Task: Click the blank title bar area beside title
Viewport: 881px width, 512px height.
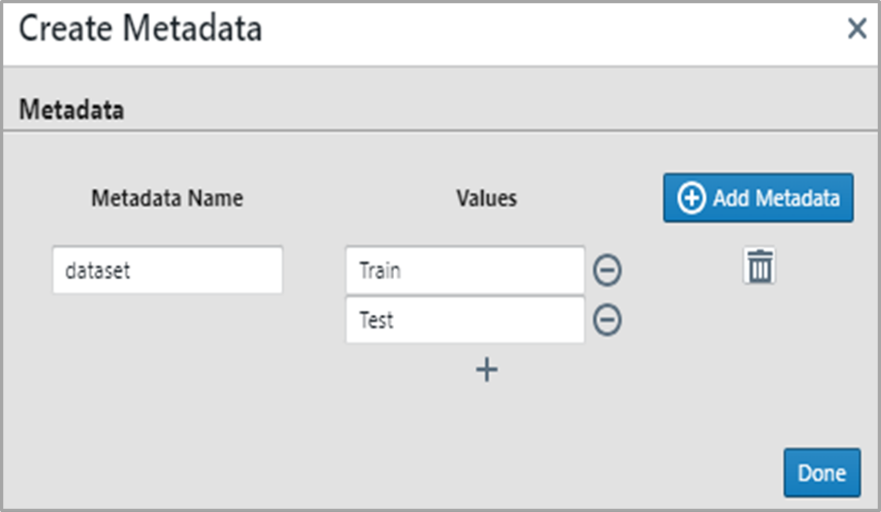Action: (x=550, y=29)
